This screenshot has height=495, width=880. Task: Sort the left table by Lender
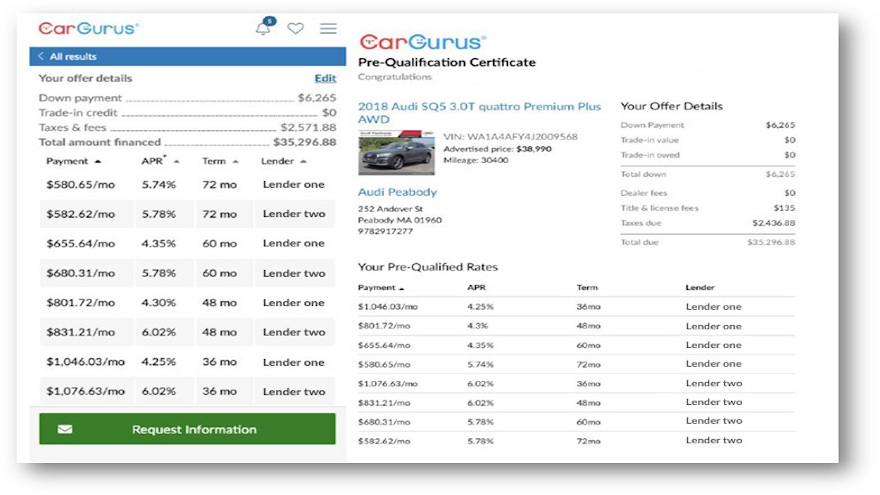283,161
